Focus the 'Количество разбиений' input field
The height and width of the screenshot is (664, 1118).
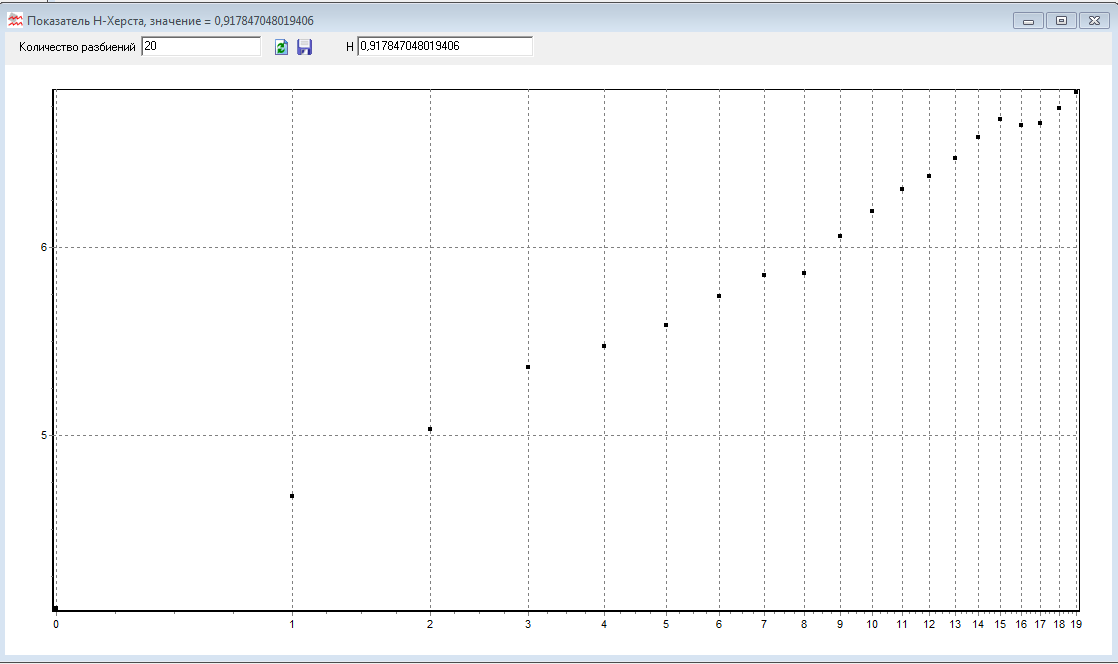(x=200, y=46)
